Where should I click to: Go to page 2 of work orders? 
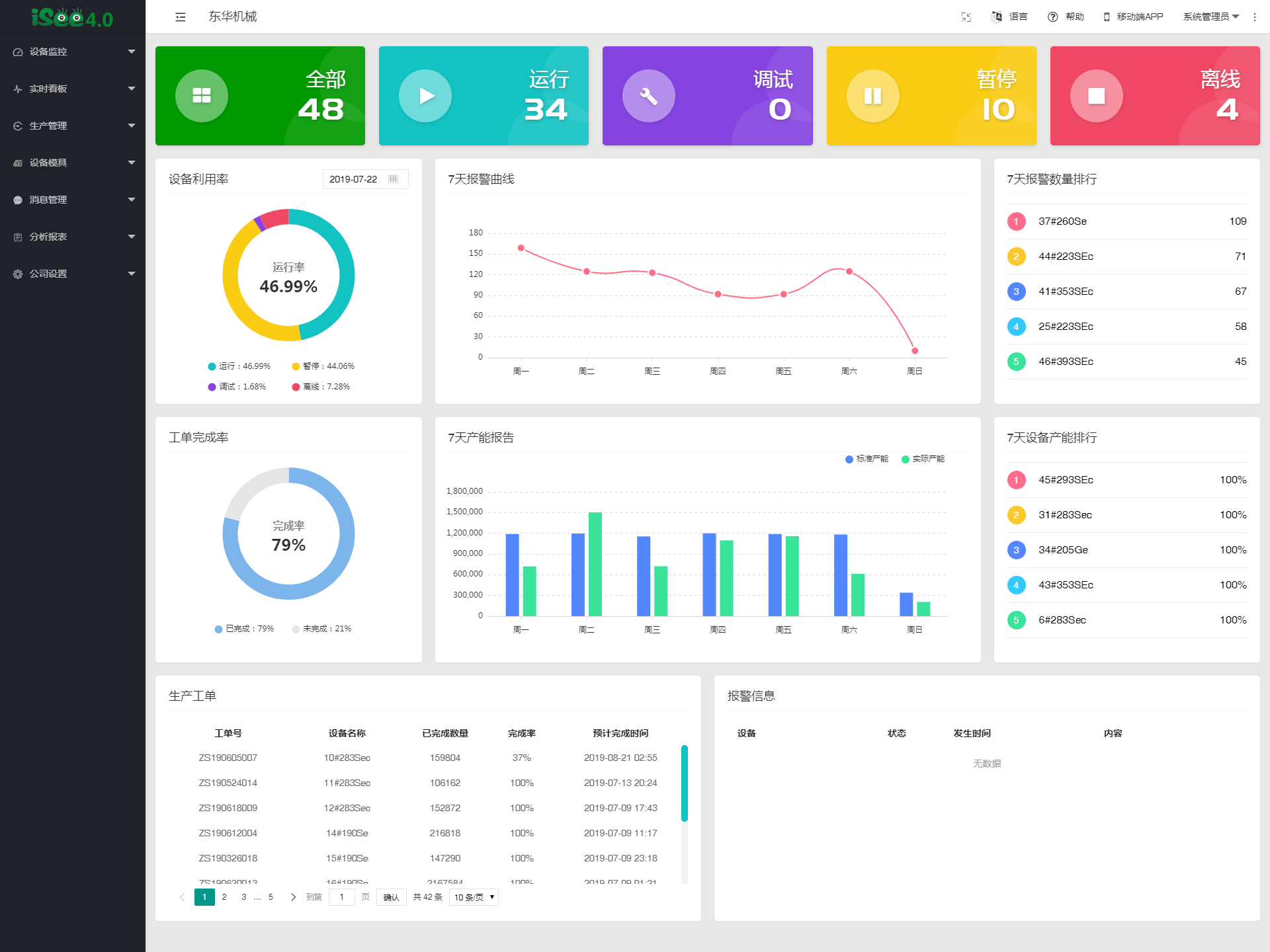tap(224, 897)
